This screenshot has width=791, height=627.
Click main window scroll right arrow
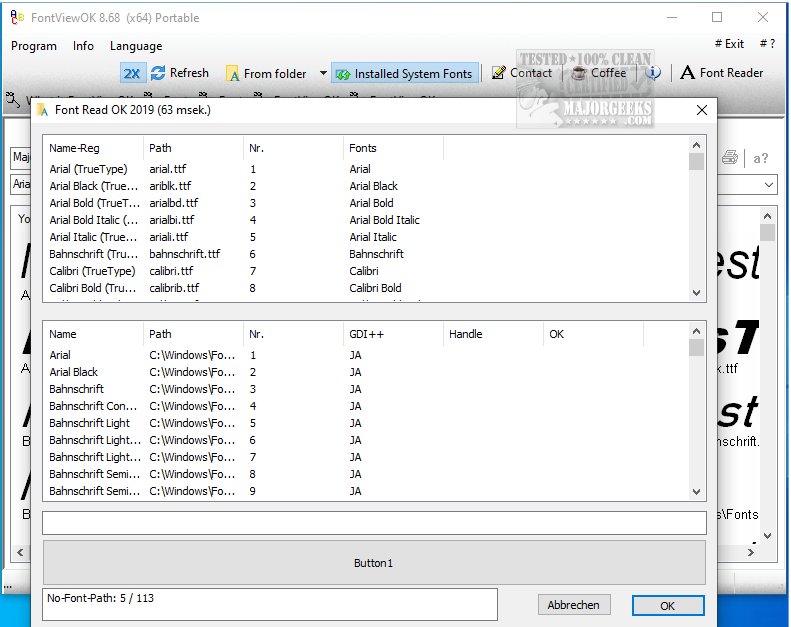[751, 552]
